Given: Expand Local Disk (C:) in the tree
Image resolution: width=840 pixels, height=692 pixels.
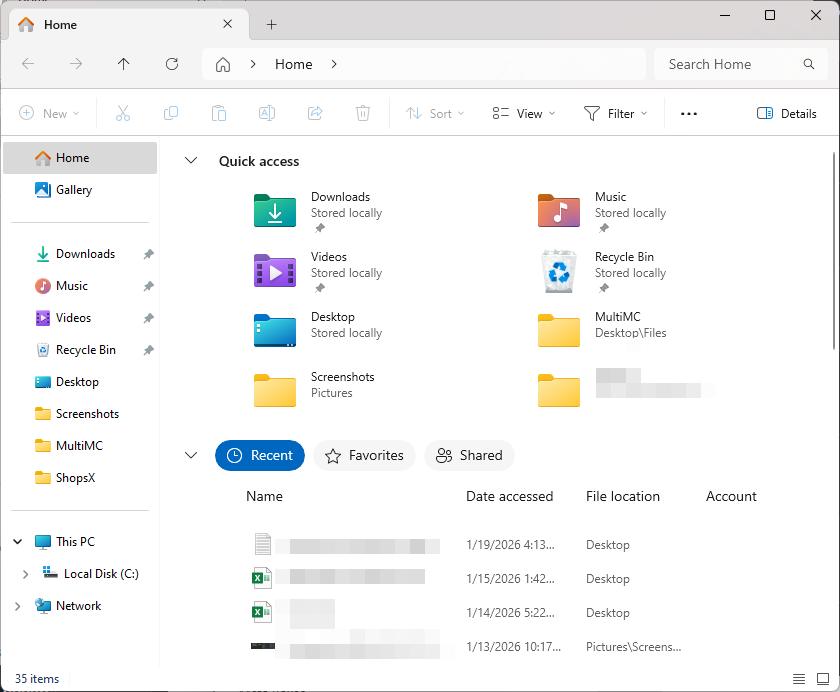Looking at the screenshot, I should [x=27, y=573].
